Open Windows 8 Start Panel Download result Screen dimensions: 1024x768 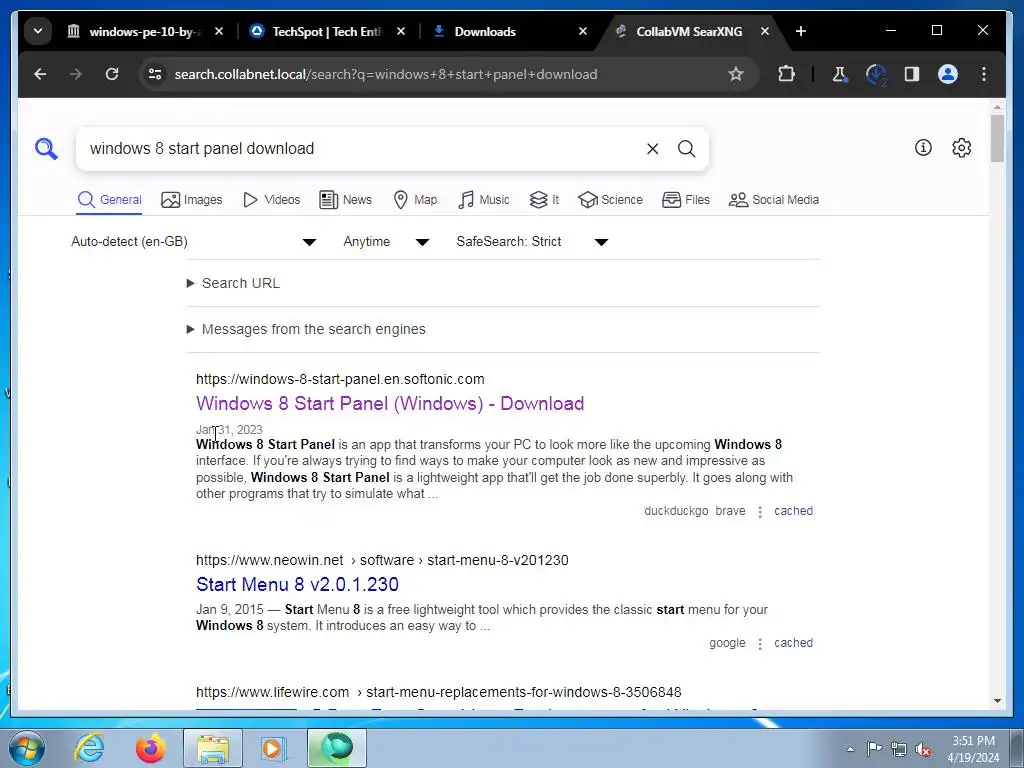390,404
